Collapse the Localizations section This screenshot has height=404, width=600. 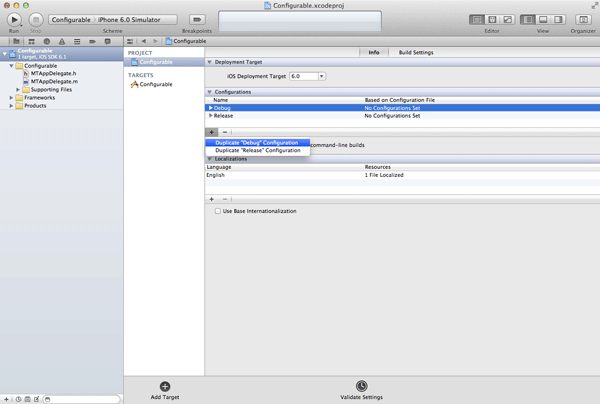click(x=209, y=159)
